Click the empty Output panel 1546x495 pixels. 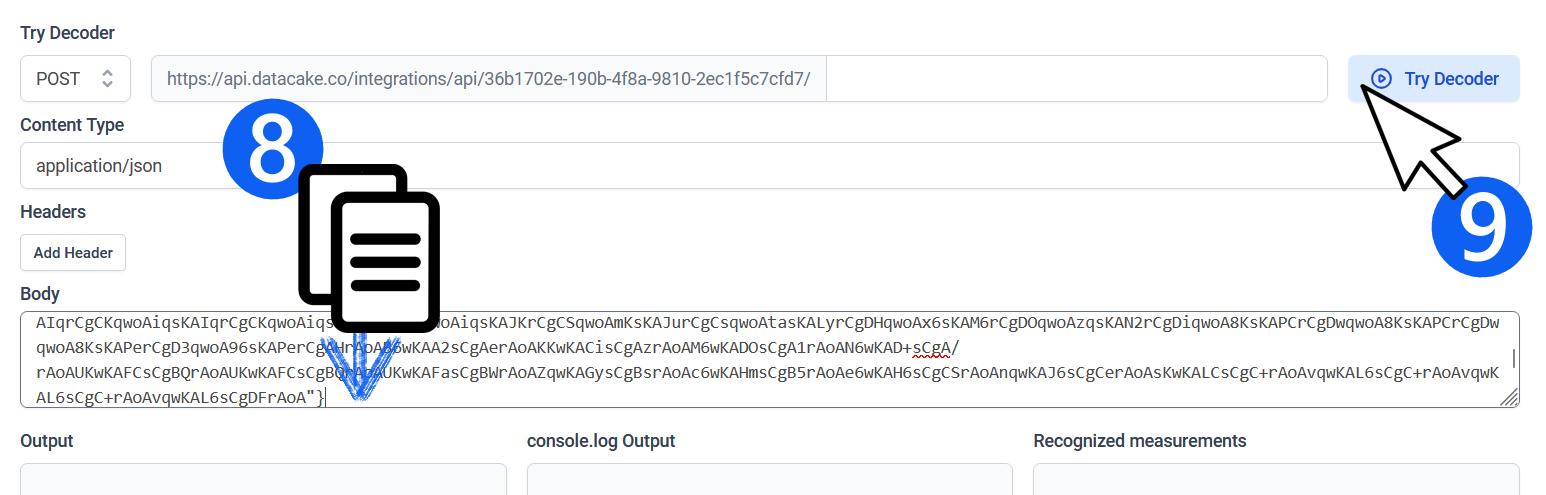tap(263, 479)
